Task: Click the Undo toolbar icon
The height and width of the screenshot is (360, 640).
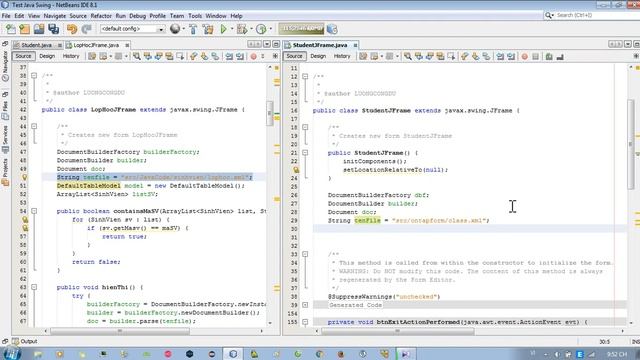Action: point(72,29)
